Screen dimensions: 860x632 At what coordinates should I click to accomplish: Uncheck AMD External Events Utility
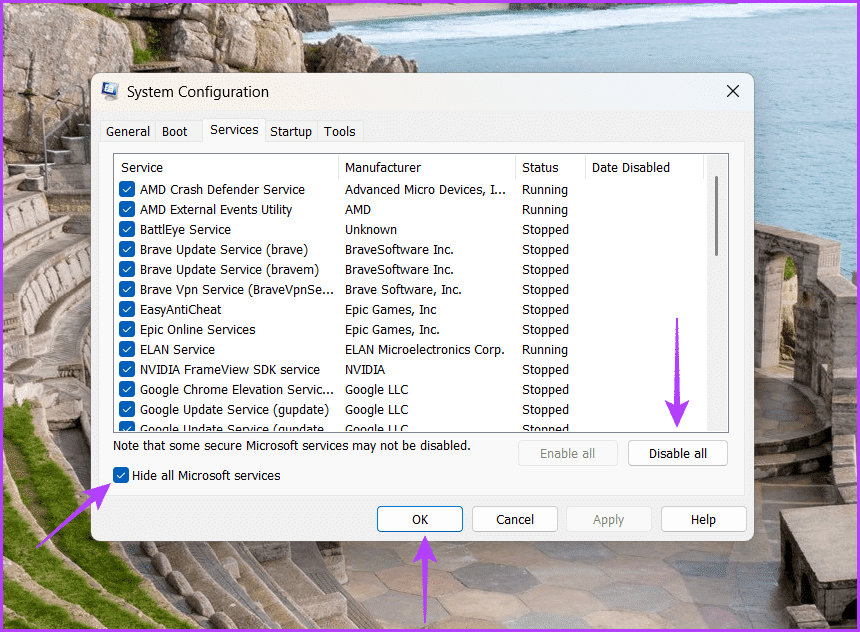click(x=127, y=210)
